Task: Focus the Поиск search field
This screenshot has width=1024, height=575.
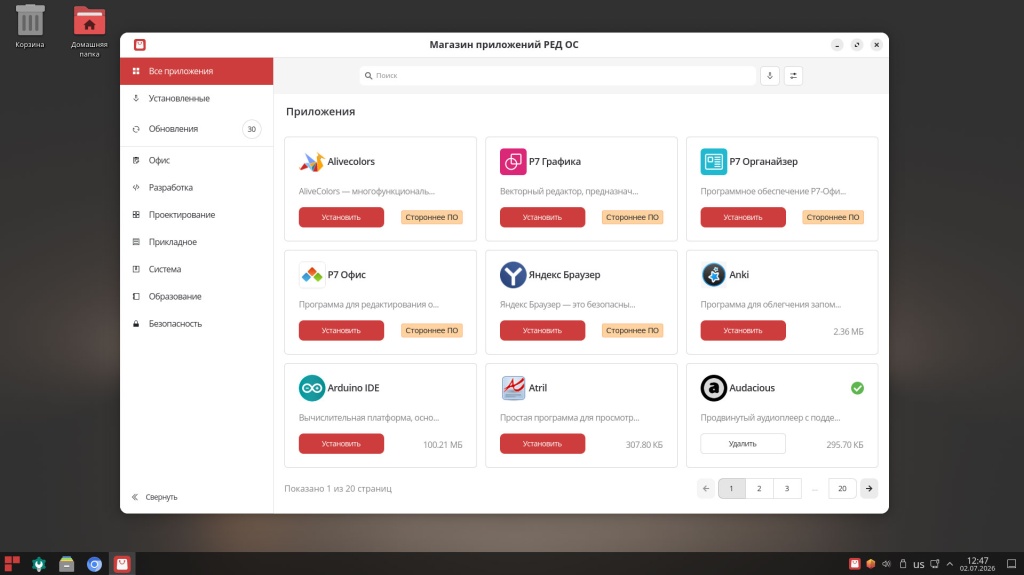Action: coord(558,76)
